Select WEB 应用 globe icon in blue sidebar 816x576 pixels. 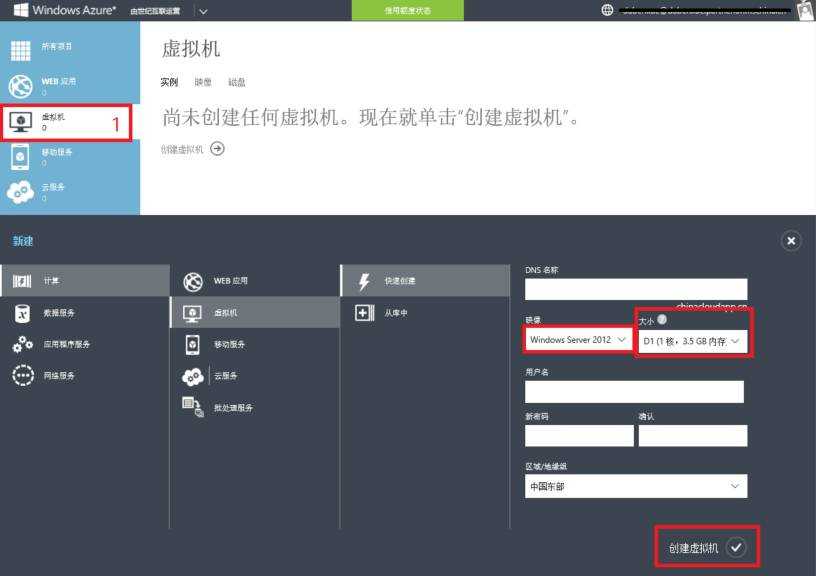click(20, 86)
